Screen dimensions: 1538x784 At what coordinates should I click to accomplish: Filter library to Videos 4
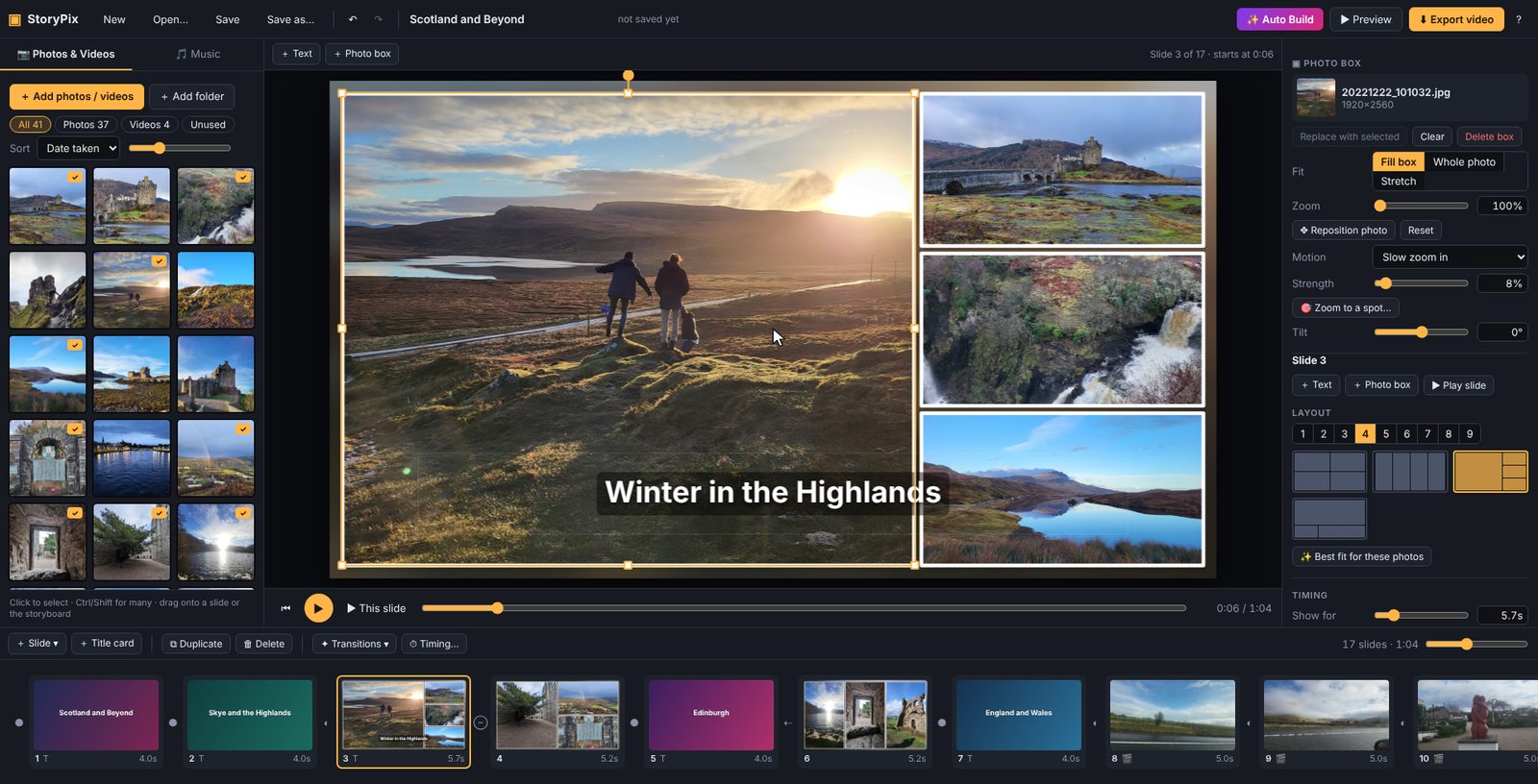pyautogui.click(x=149, y=125)
